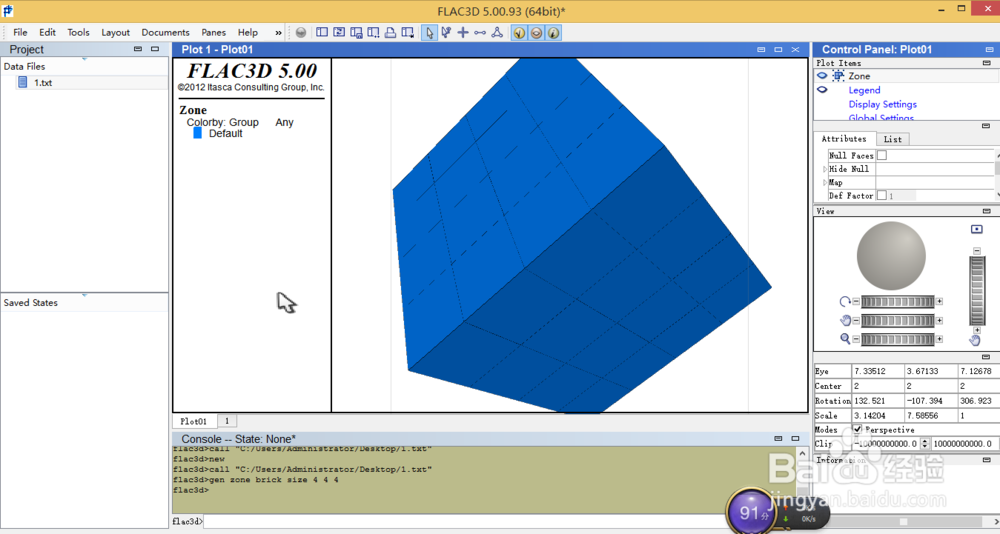This screenshot has height=534, width=1000.
Task: Click the gray sphere execute icon in toolbar
Action: pyautogui.click(x=301, y=33)
